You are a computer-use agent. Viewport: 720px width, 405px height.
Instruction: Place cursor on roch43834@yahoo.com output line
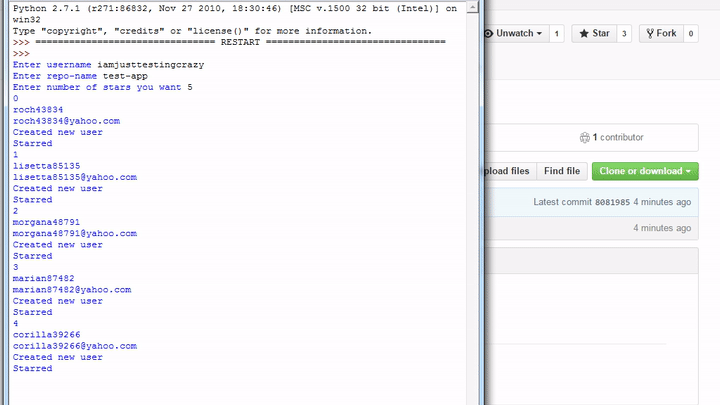(x=66, y=121)
